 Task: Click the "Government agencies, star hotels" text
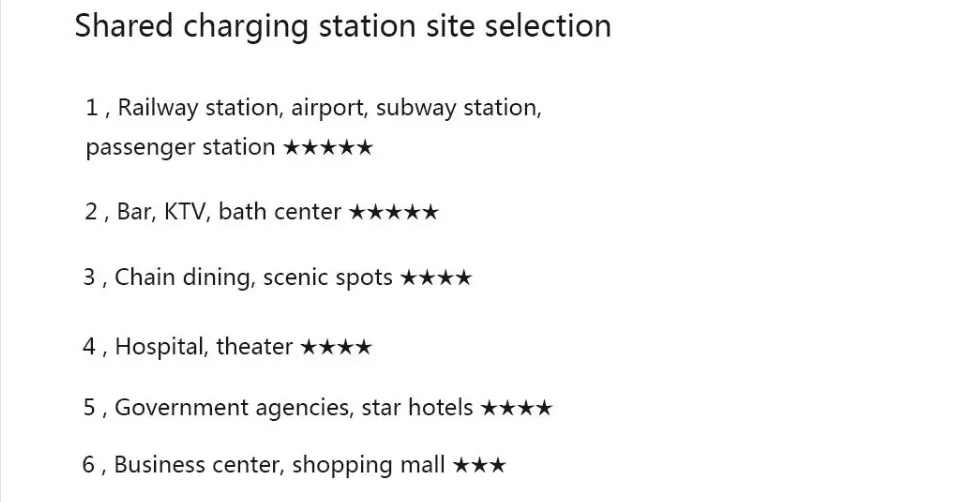click(x=294, y=407)
